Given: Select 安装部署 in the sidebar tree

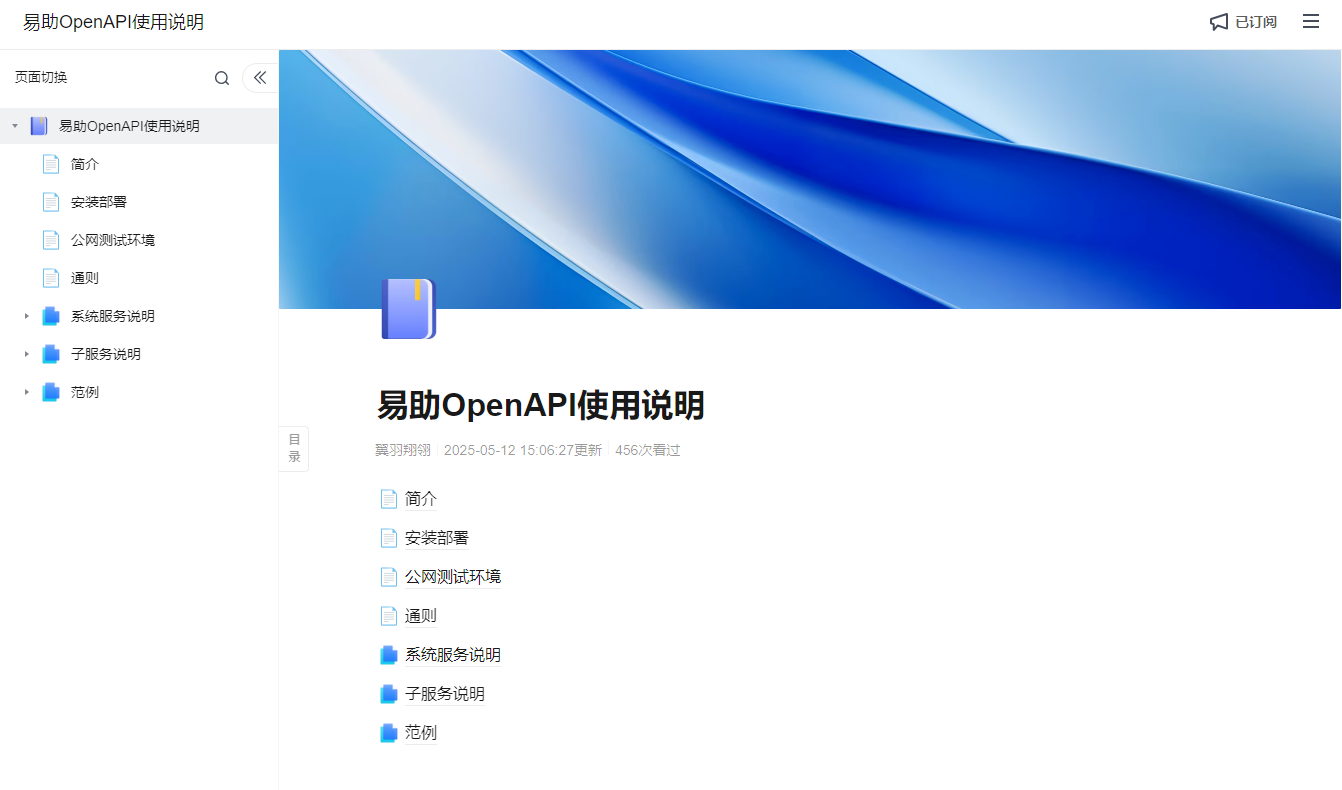Looking at the screenshot, I should coord(99,202).
